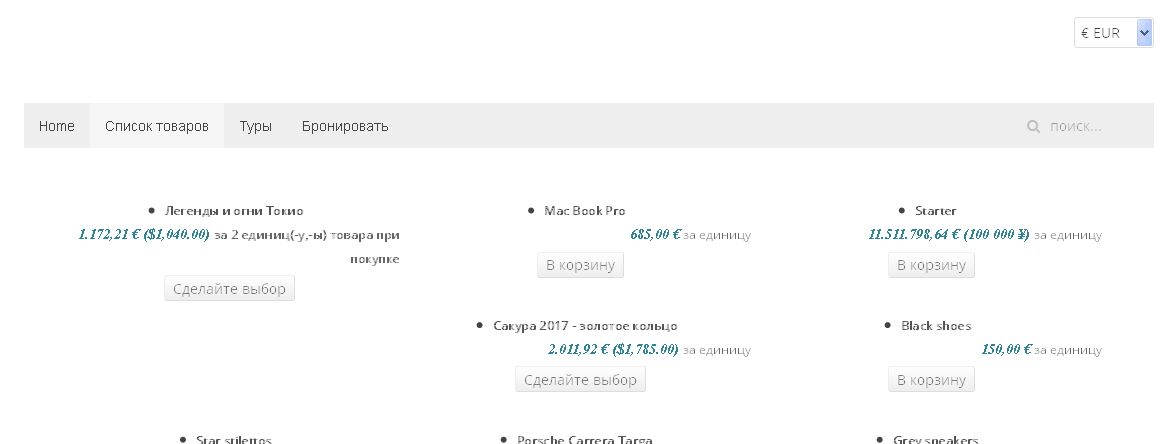This screenshot has height=444, width=1163.
Task: Open the Сакура 2017 - золотое кольцо link
Action: (585, 326)
